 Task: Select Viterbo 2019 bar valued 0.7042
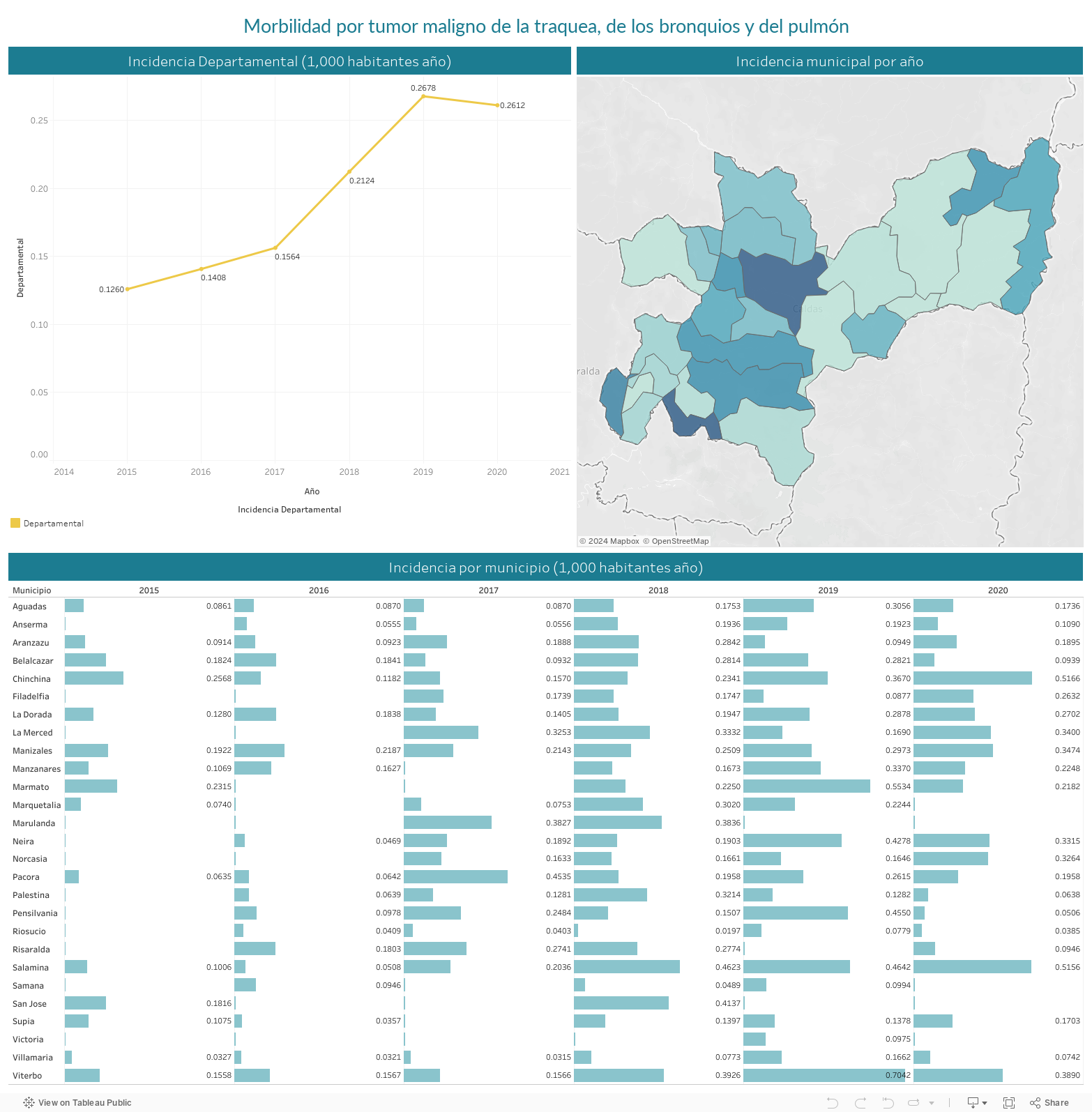824,1075
